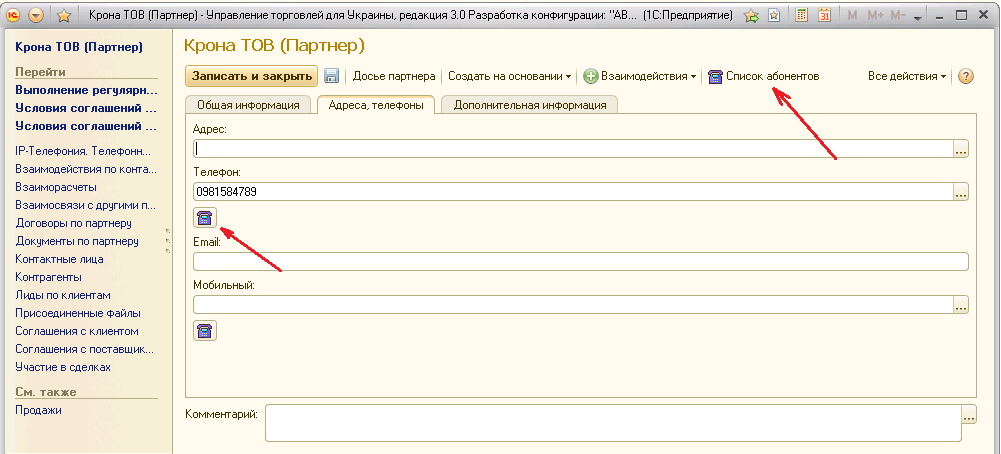Expand the small arrow next to M- button
Viewport: 1001px width, 454px height.
918,18
